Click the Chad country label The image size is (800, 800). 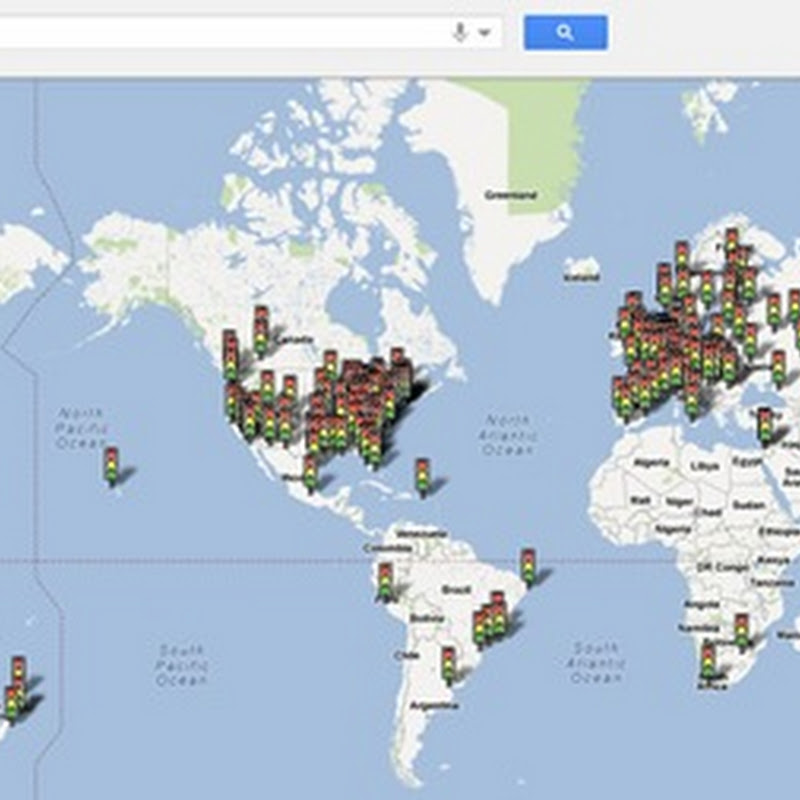(709, 512)
